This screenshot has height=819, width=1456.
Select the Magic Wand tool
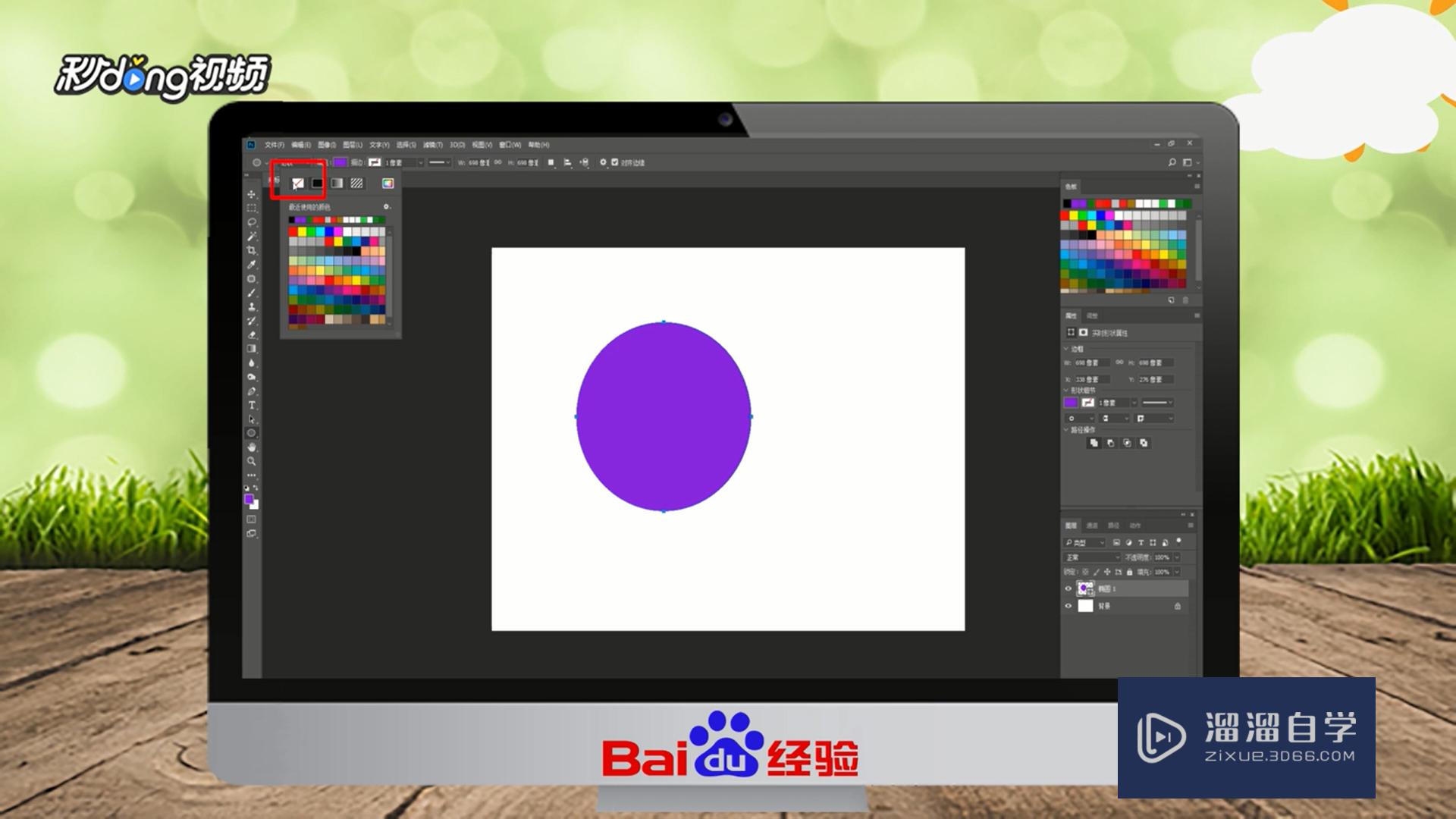(251, 236)
